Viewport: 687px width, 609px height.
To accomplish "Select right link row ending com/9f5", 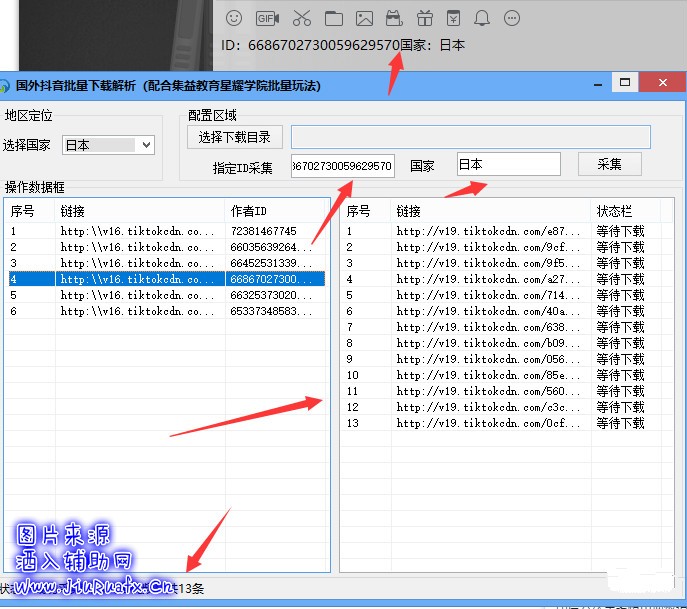I will coord(506,263).
